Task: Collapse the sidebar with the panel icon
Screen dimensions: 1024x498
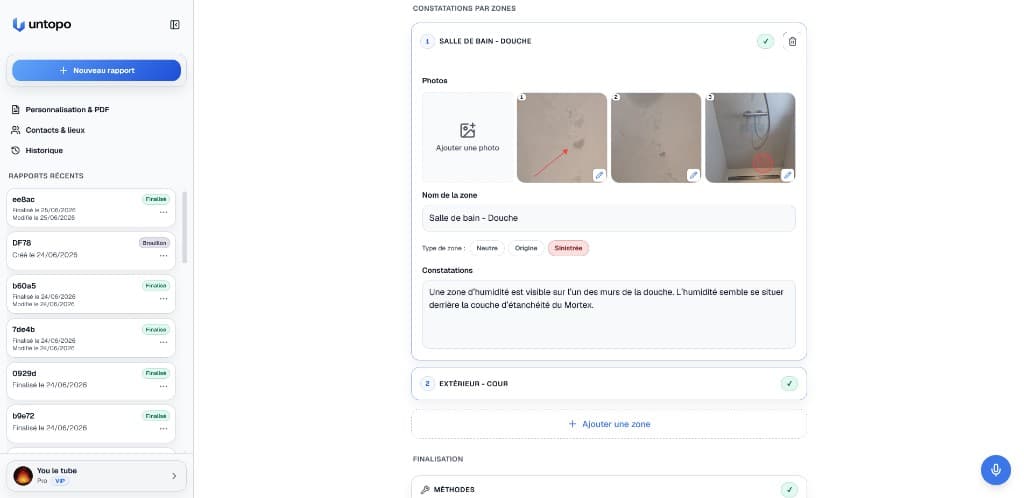Action: [174, 25]
